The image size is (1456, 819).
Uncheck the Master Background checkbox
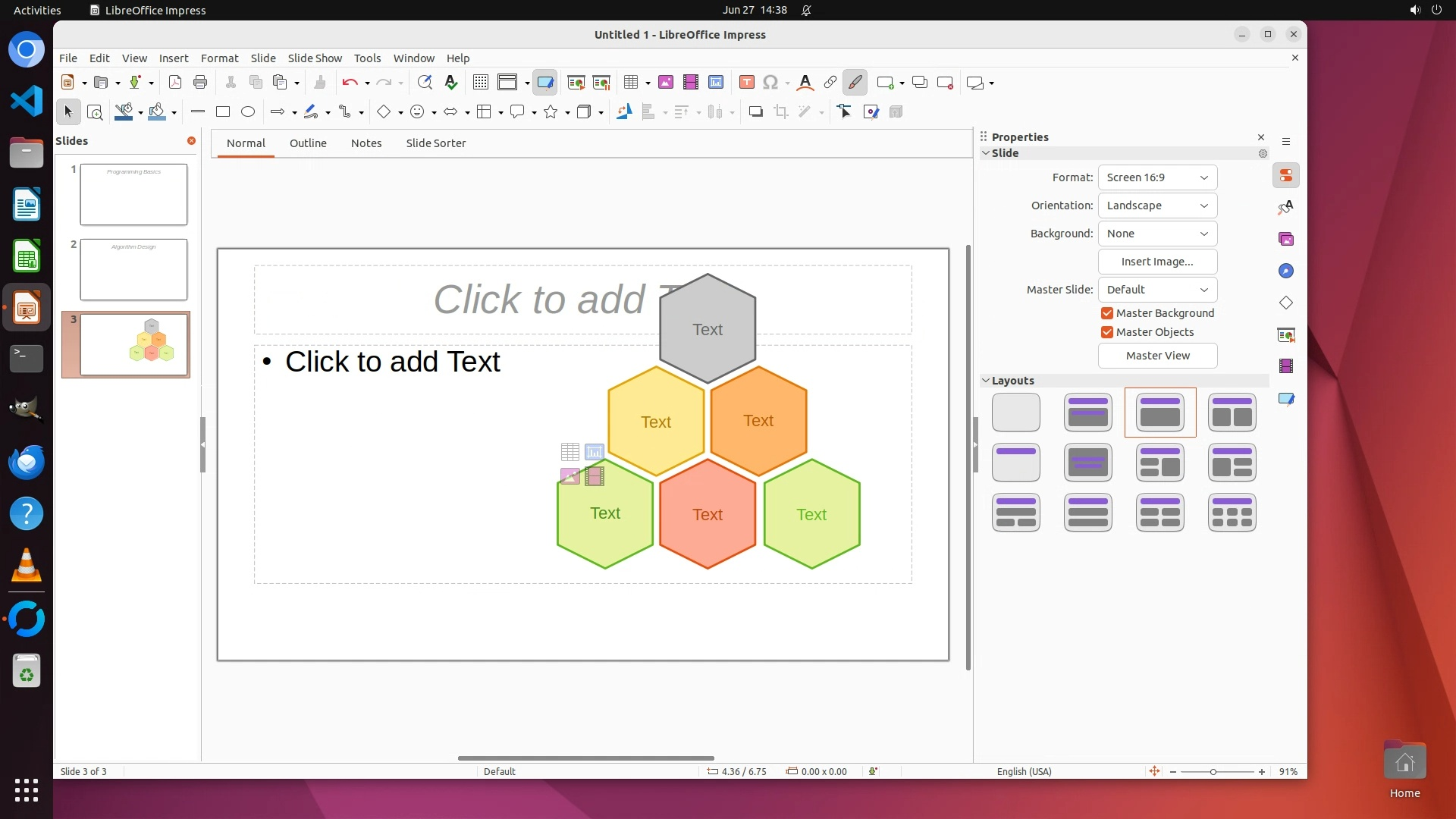(1107, 313)
